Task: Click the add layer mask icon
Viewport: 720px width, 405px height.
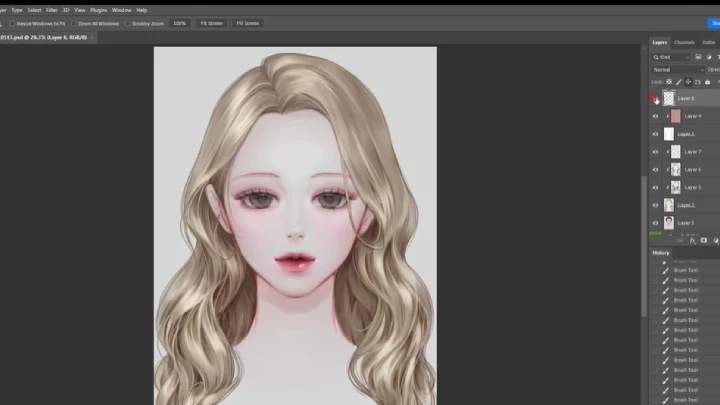Action: click(704, 240)
